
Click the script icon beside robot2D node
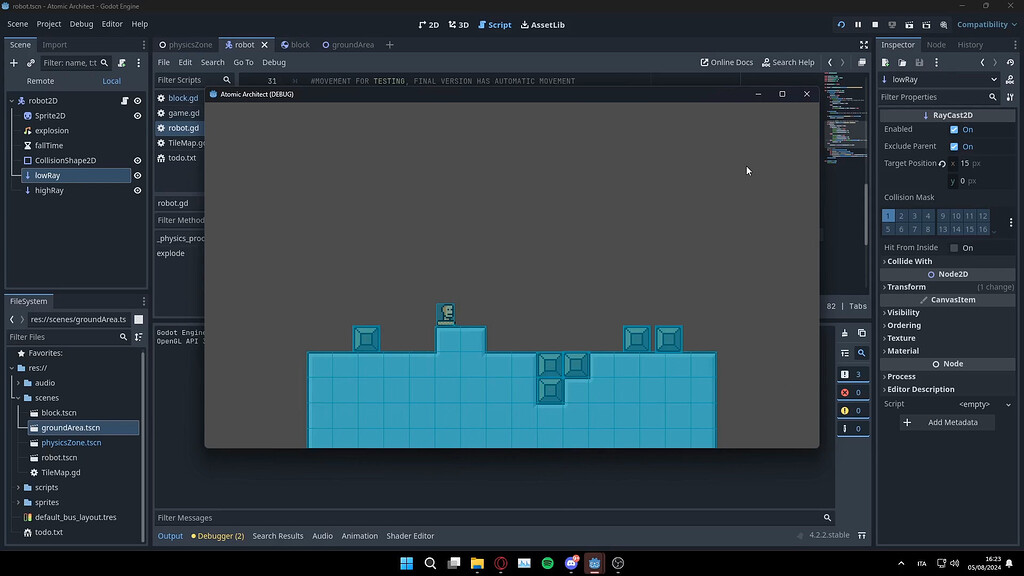[125, 101]
